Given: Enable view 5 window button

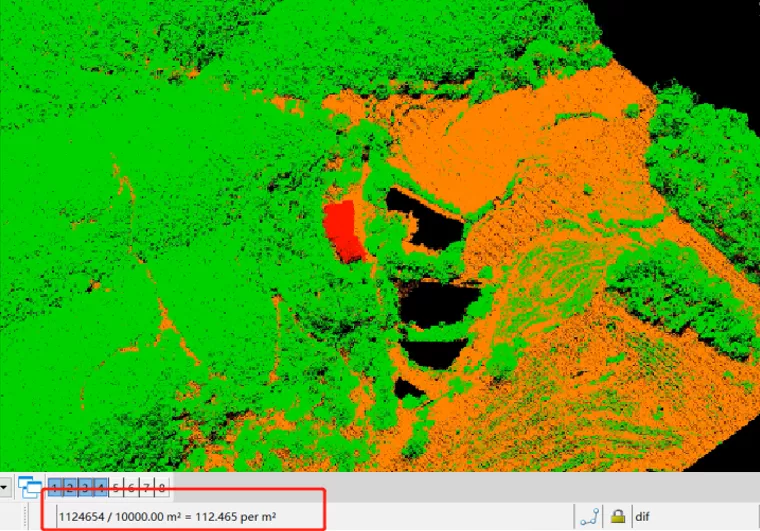Looking at the screenshot, I should [x=116, y=487].
